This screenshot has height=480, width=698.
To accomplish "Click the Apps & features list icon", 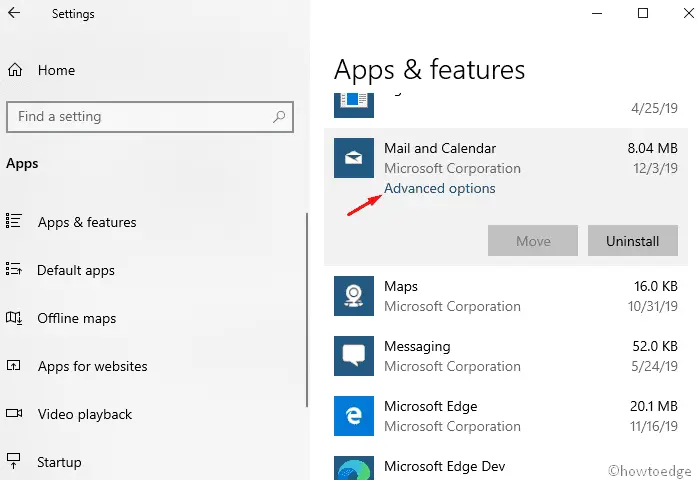I will click(x=13, y=221).
